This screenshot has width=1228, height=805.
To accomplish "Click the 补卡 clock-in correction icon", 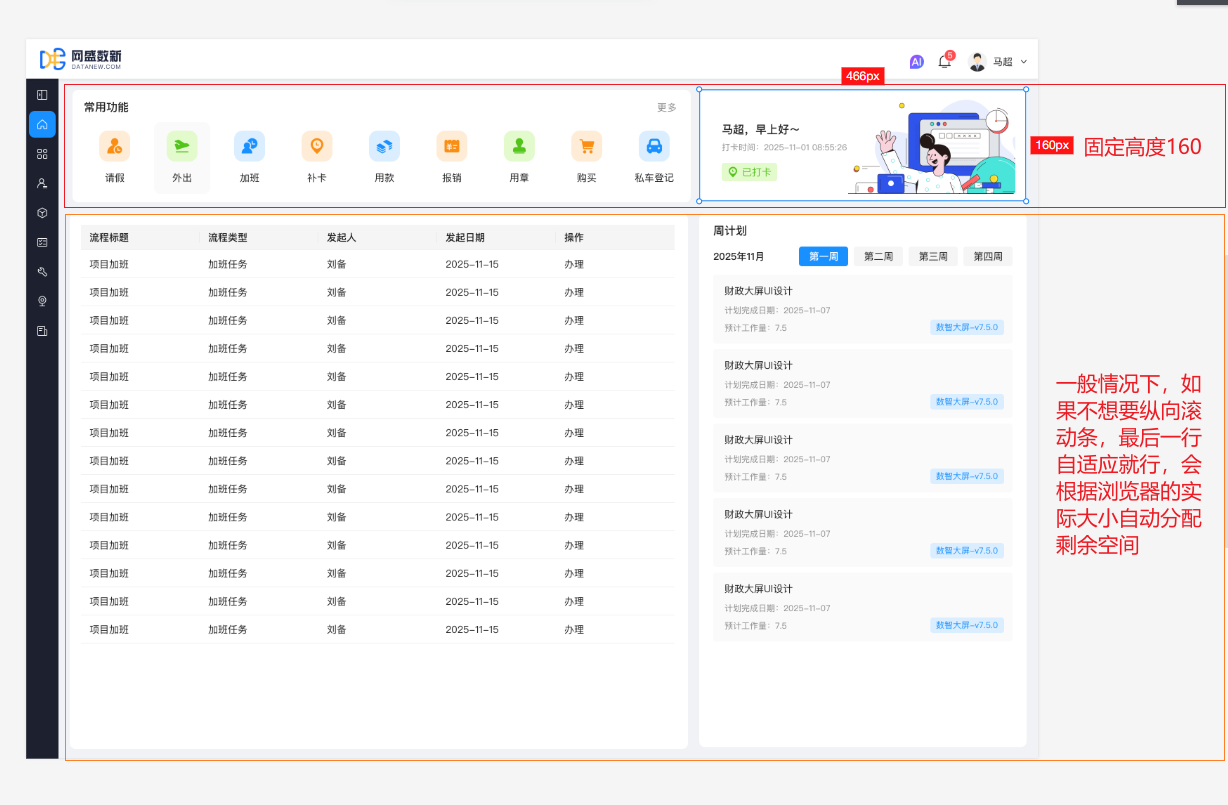I will click(x=317, y=147).
